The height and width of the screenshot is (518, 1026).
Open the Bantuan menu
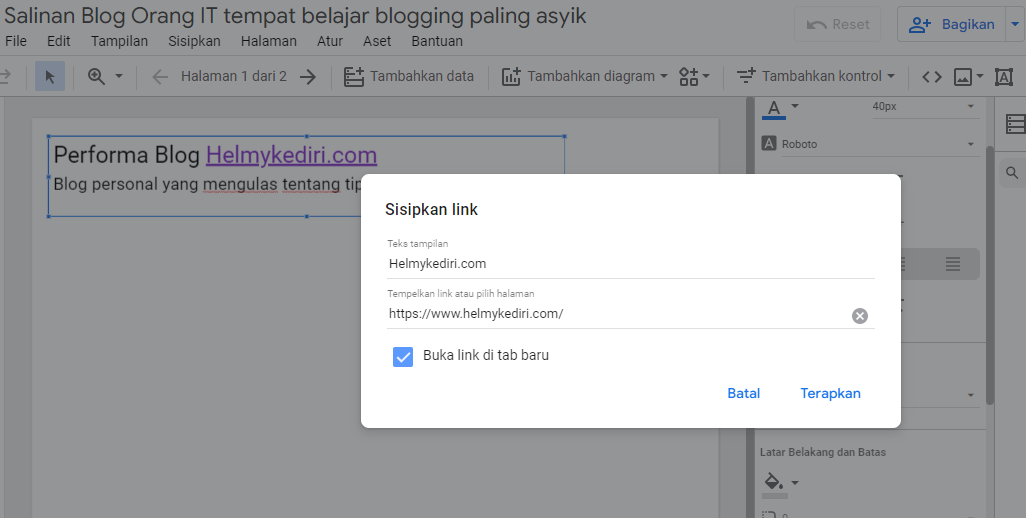pos(437,41)
